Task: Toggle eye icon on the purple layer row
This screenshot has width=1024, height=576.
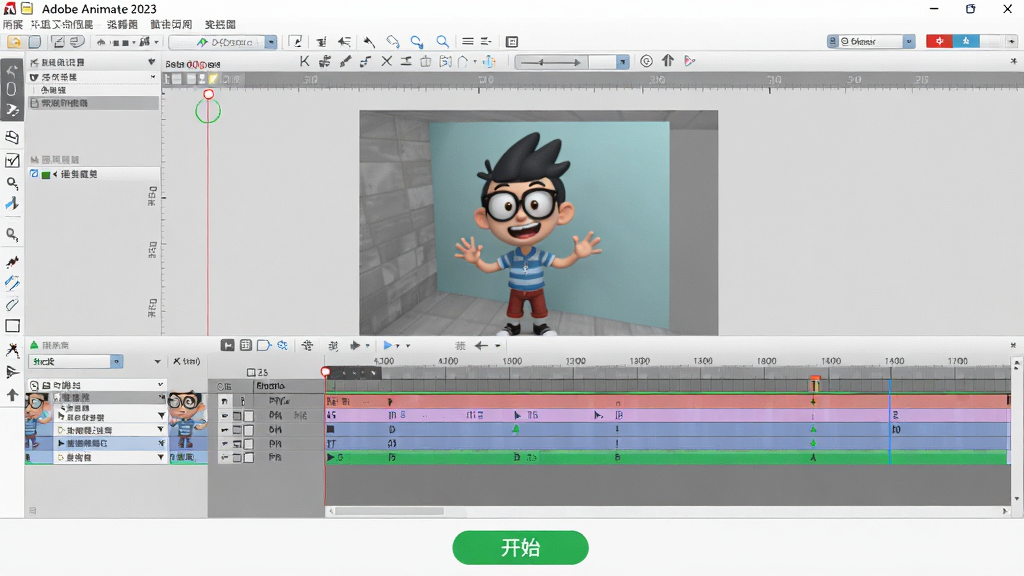Action: click(225, 415)
